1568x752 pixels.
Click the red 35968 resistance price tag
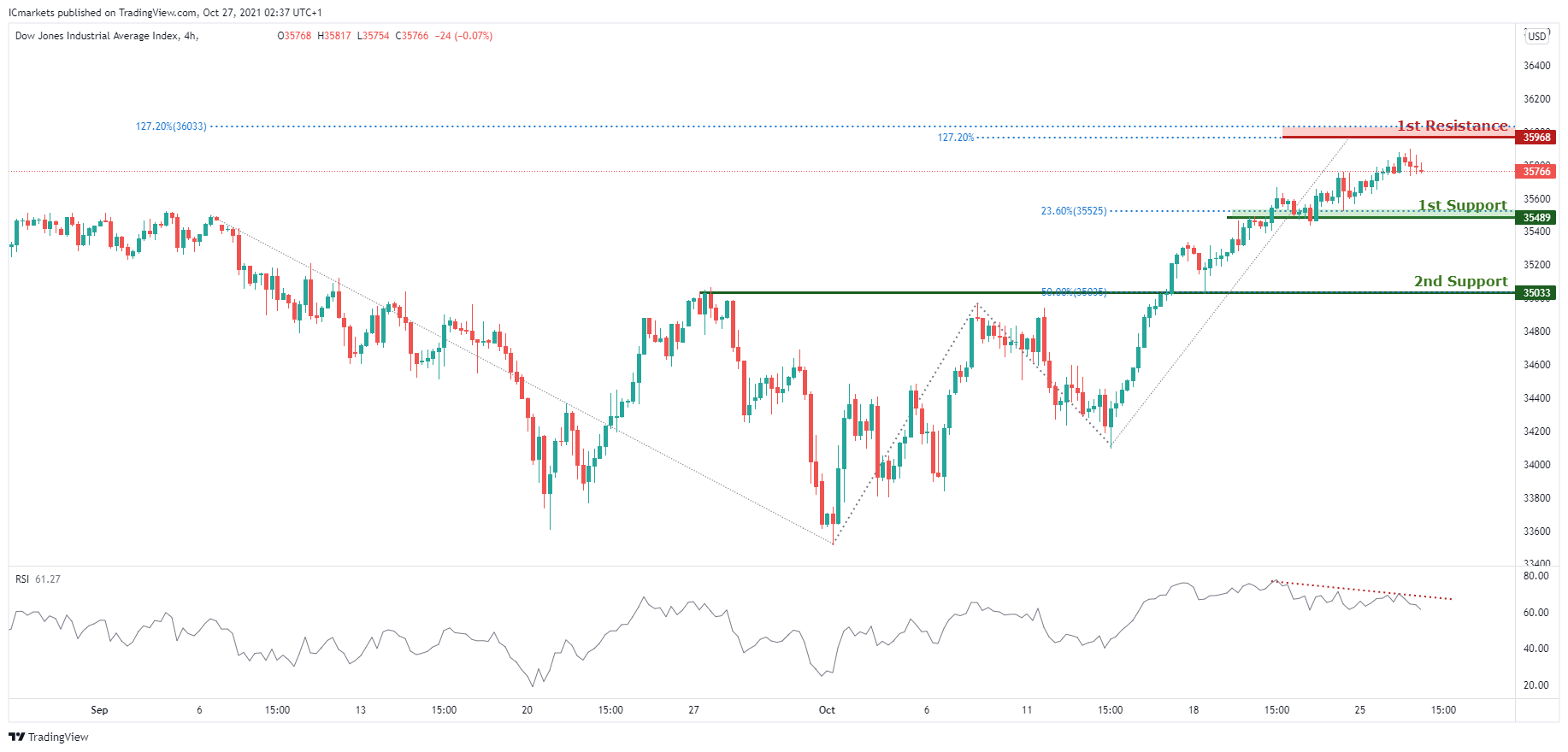tap(1536, 138)
